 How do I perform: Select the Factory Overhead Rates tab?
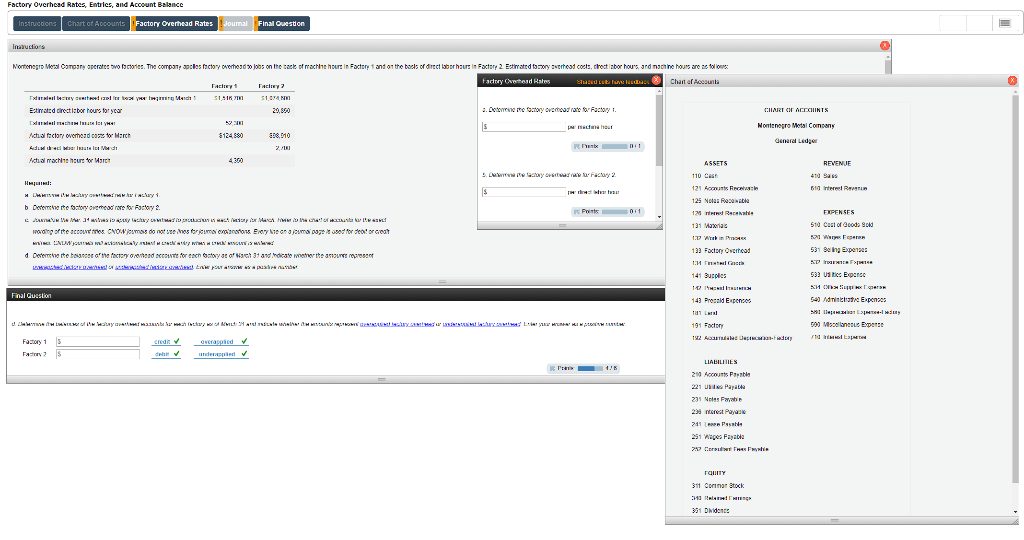[174, 24]
